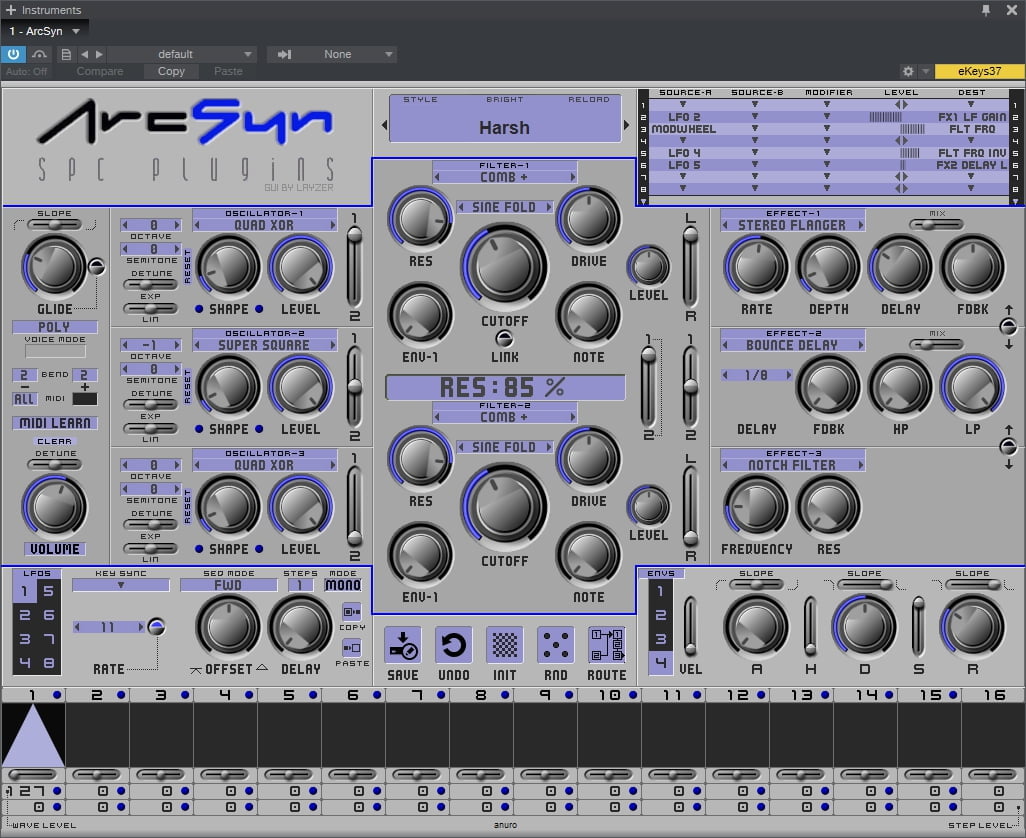1026x838 pixels.
Task: Pin the Instruments window
Action: [x=985, y=10]
